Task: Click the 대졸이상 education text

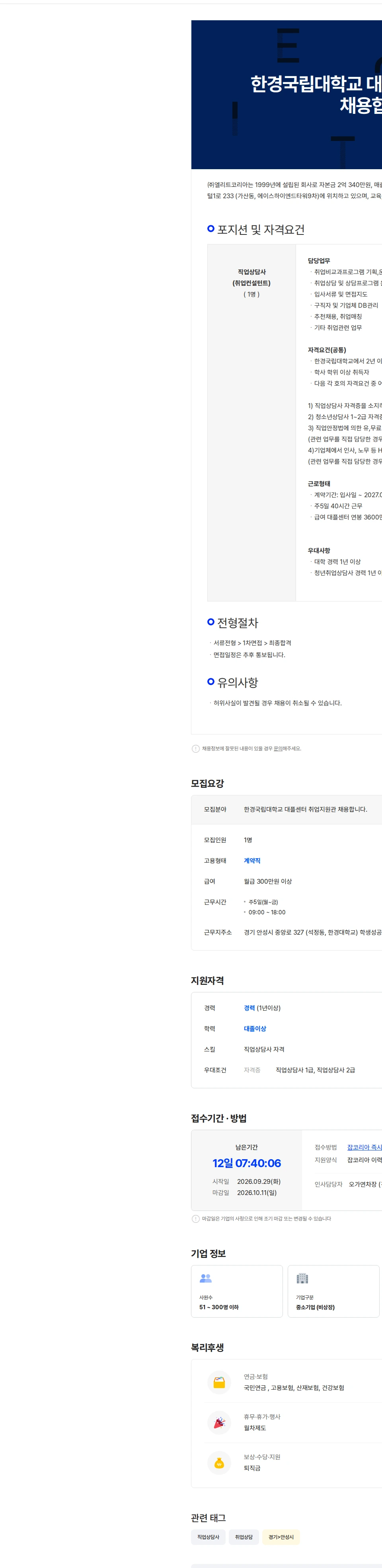Action: [x=255, y=1029]
